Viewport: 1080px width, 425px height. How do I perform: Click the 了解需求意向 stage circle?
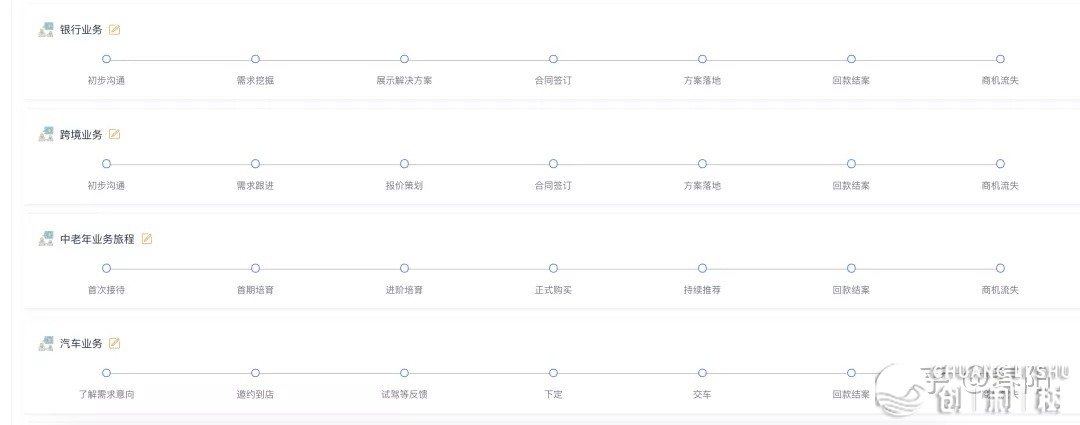(106, 373)
